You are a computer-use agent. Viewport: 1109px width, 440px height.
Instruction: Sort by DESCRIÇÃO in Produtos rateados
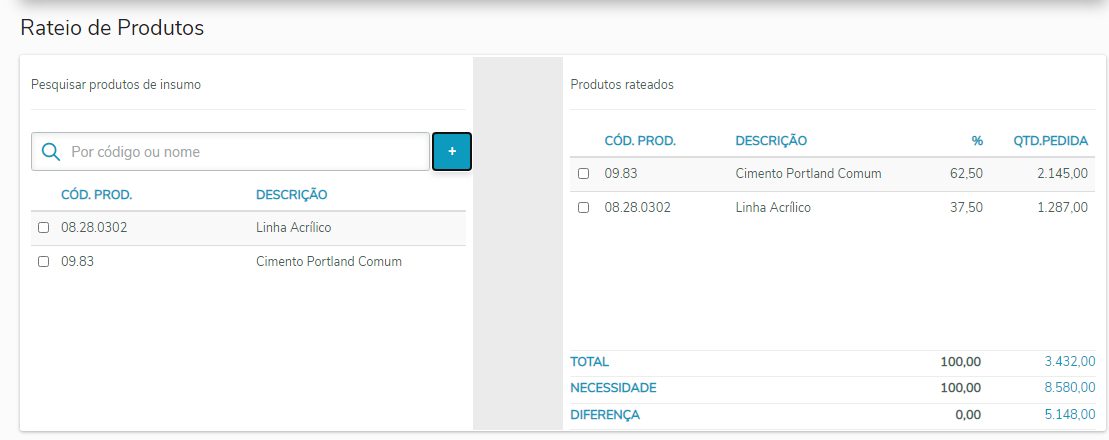click(x=771, y=141)
